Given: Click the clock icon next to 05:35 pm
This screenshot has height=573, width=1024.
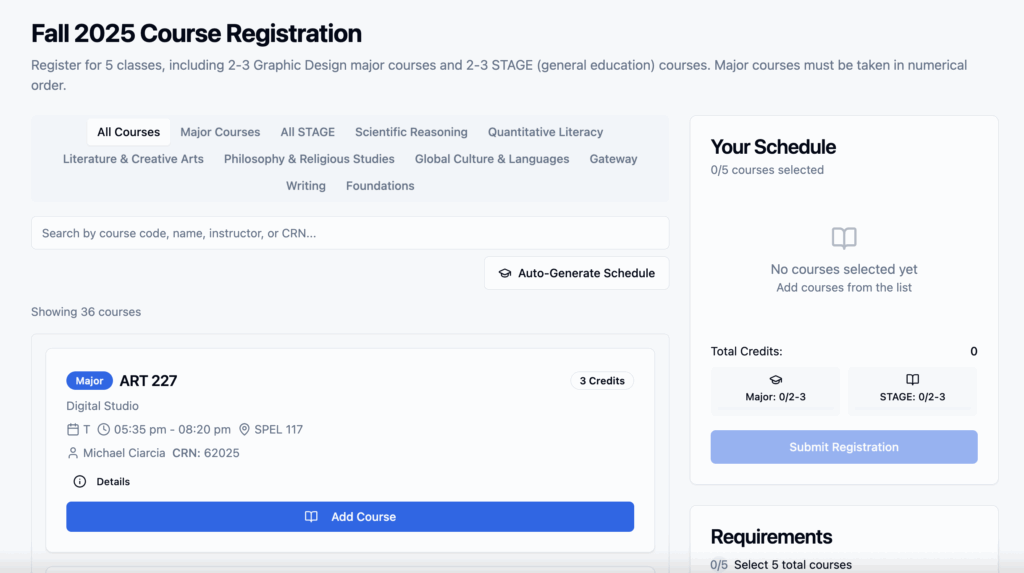Looking at the screenshot, I should pyautogui.click(x=104, y=429).
